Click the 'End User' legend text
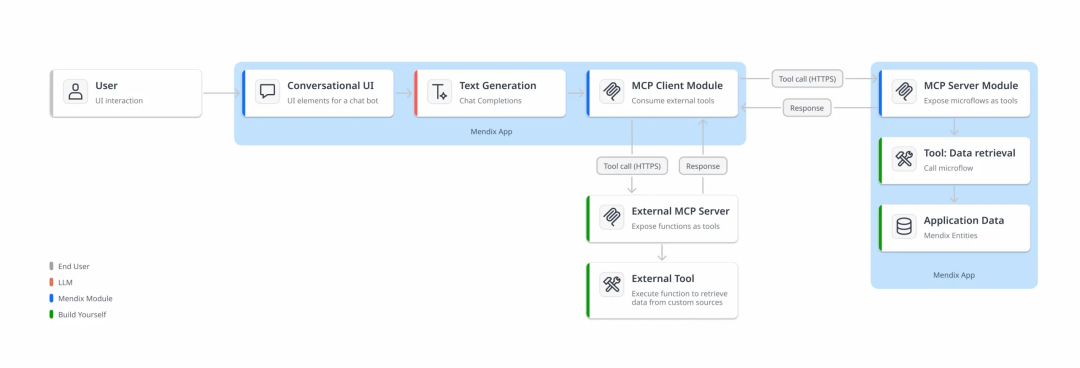Screen dimensions: 1080x368 point(74,266)
